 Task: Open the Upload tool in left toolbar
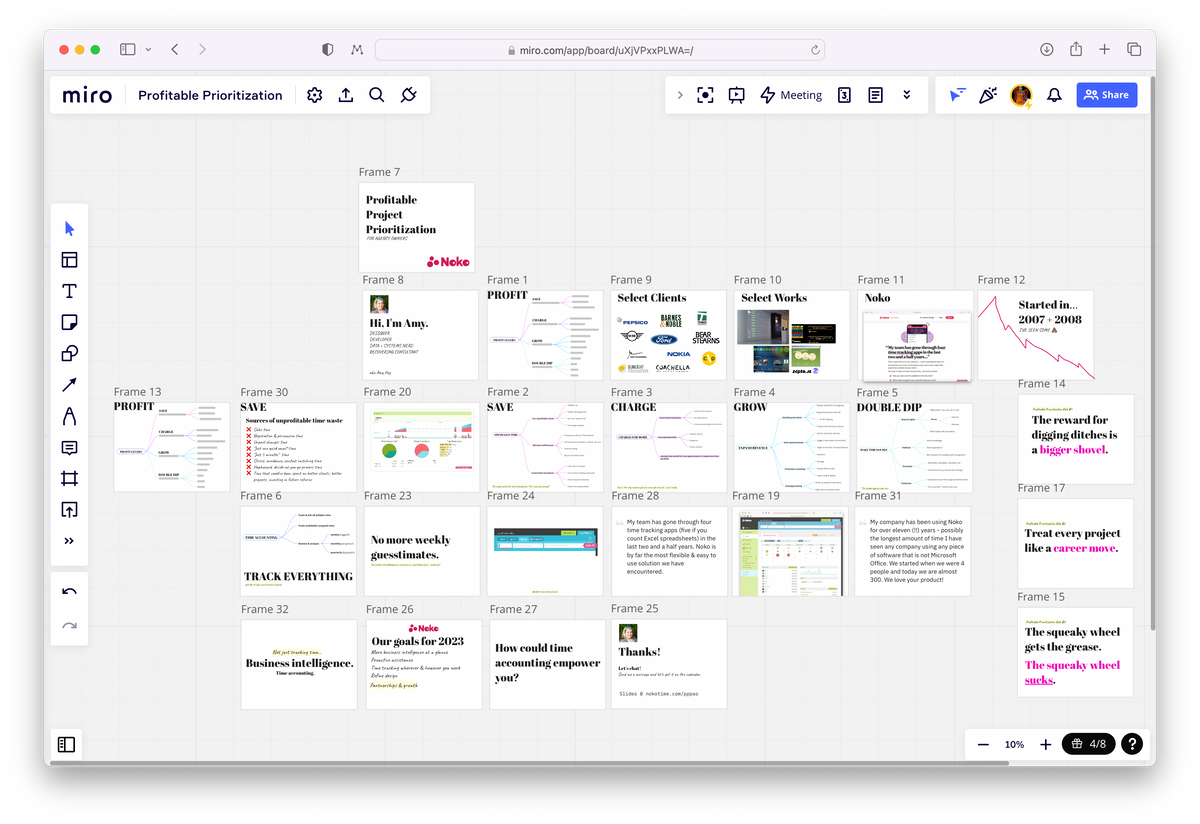coord(69,509)
